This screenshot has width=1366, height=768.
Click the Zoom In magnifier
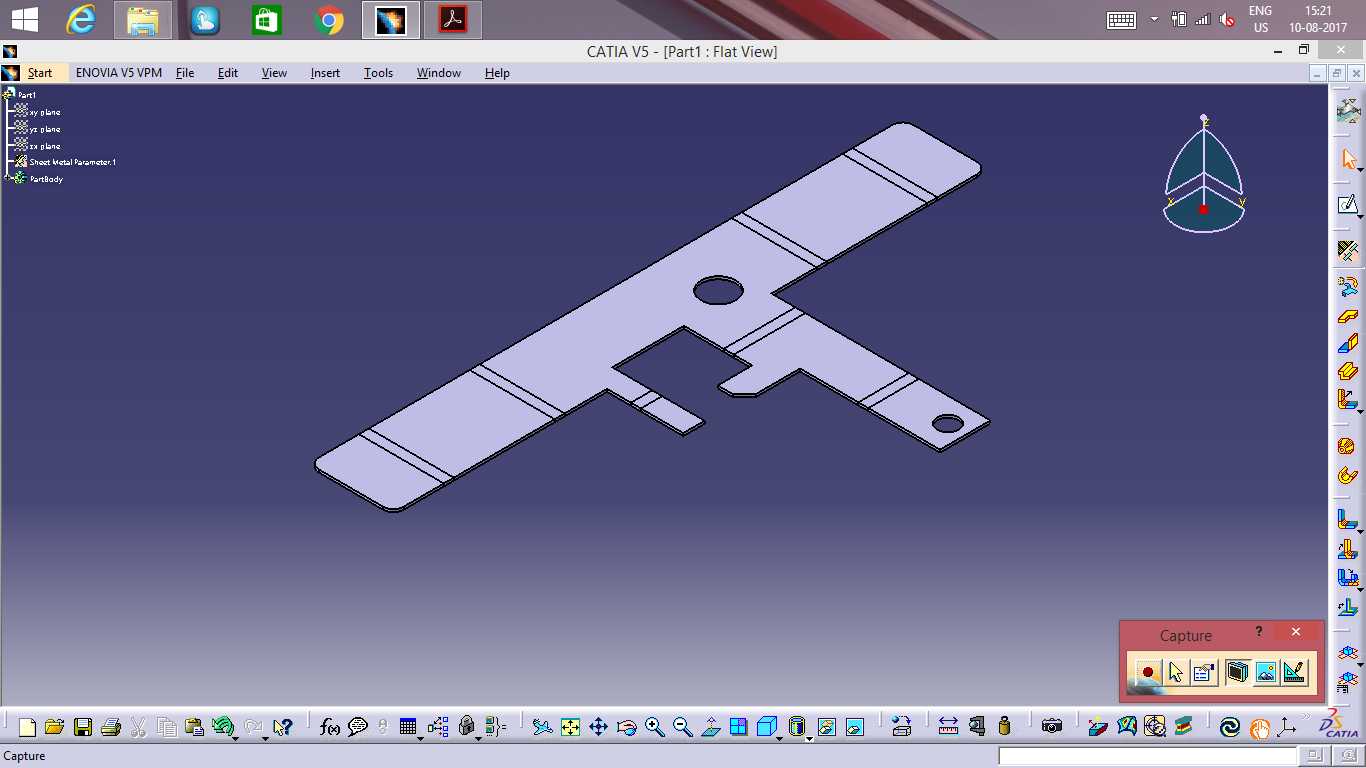pos(654,727)
